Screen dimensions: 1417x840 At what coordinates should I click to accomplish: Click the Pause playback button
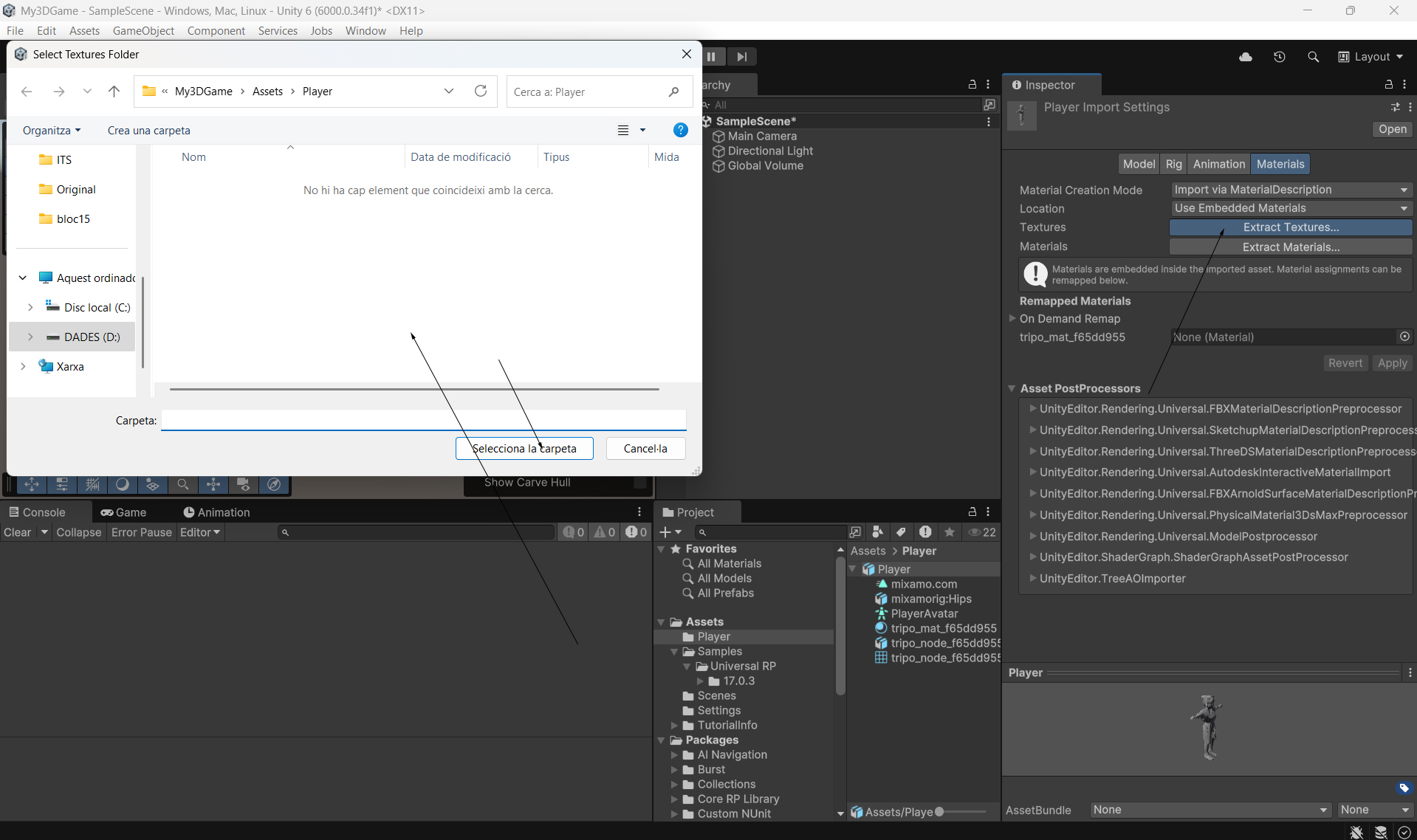[x=711, y=57]
